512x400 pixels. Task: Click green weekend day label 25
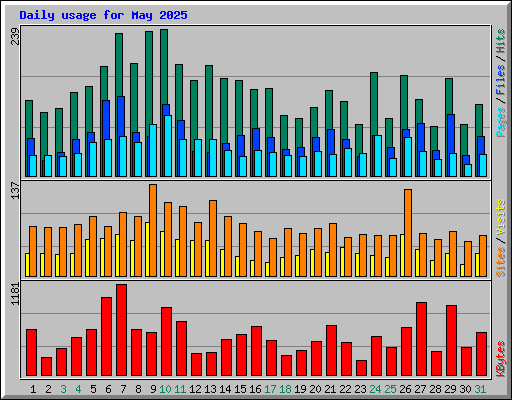pos(390,389)
